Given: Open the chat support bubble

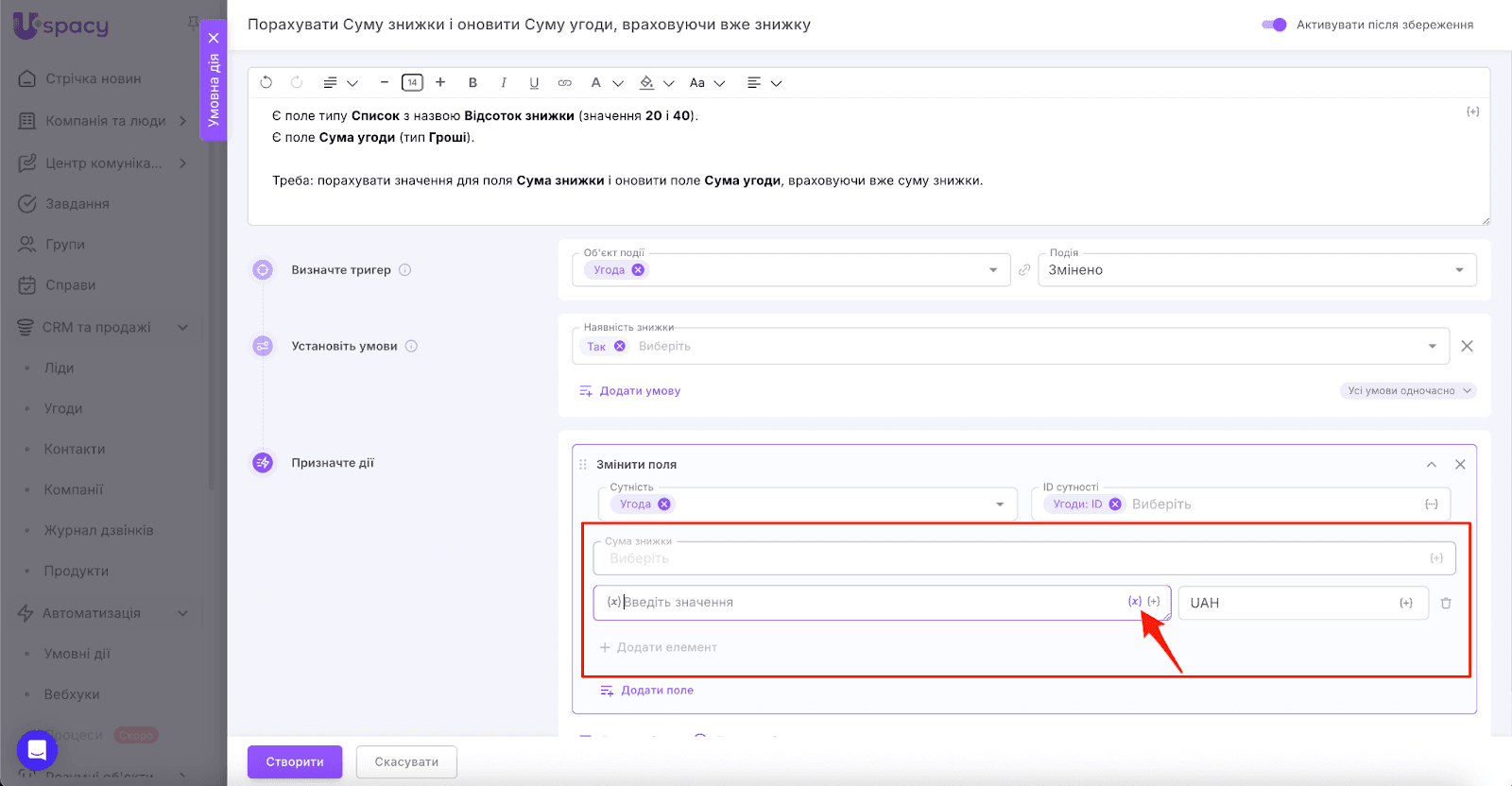Looking at the screenshot, I should pyautogui.click(x=37, y=751).
